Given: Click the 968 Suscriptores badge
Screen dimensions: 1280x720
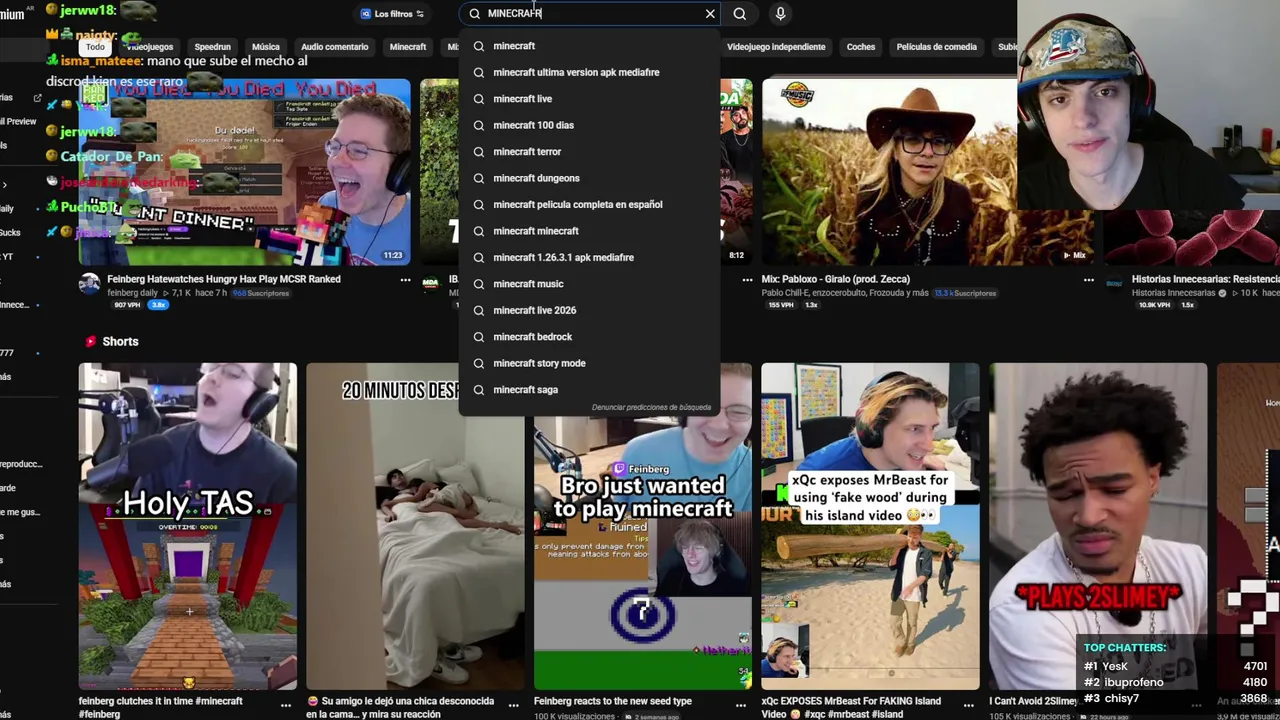Looking at the screenshot, I should [x=260, y=293].
